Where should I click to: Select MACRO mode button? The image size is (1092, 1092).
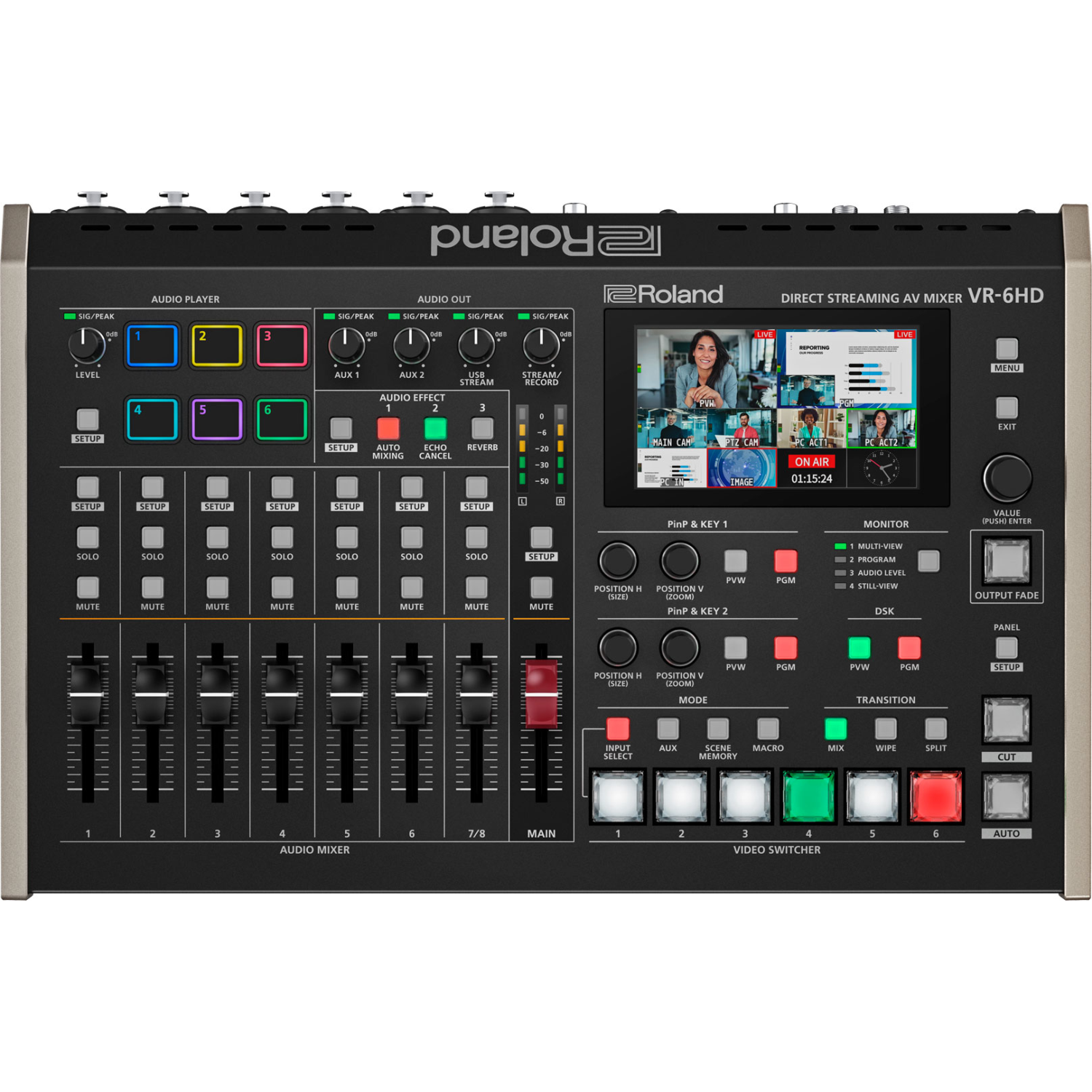click(x=768, y=729)
